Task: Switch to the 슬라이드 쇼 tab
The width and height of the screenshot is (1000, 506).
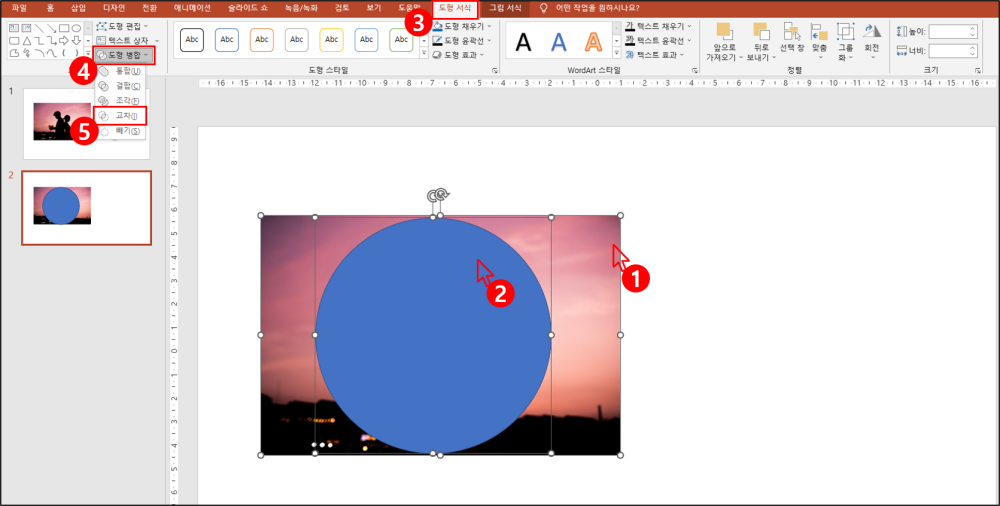Action: click(x=249, y=8)
